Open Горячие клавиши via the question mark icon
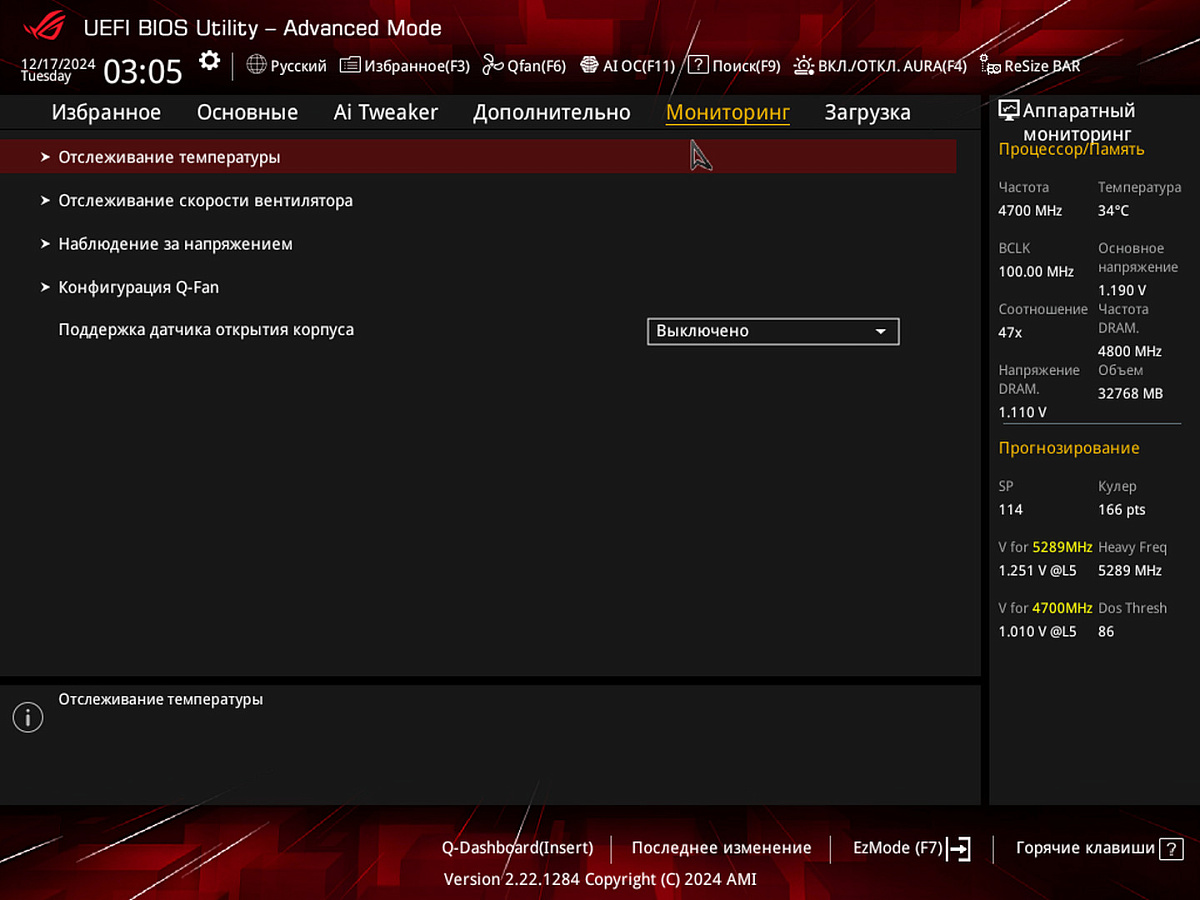Screen dimensions: 1200x900 [x=1171, y=849]
